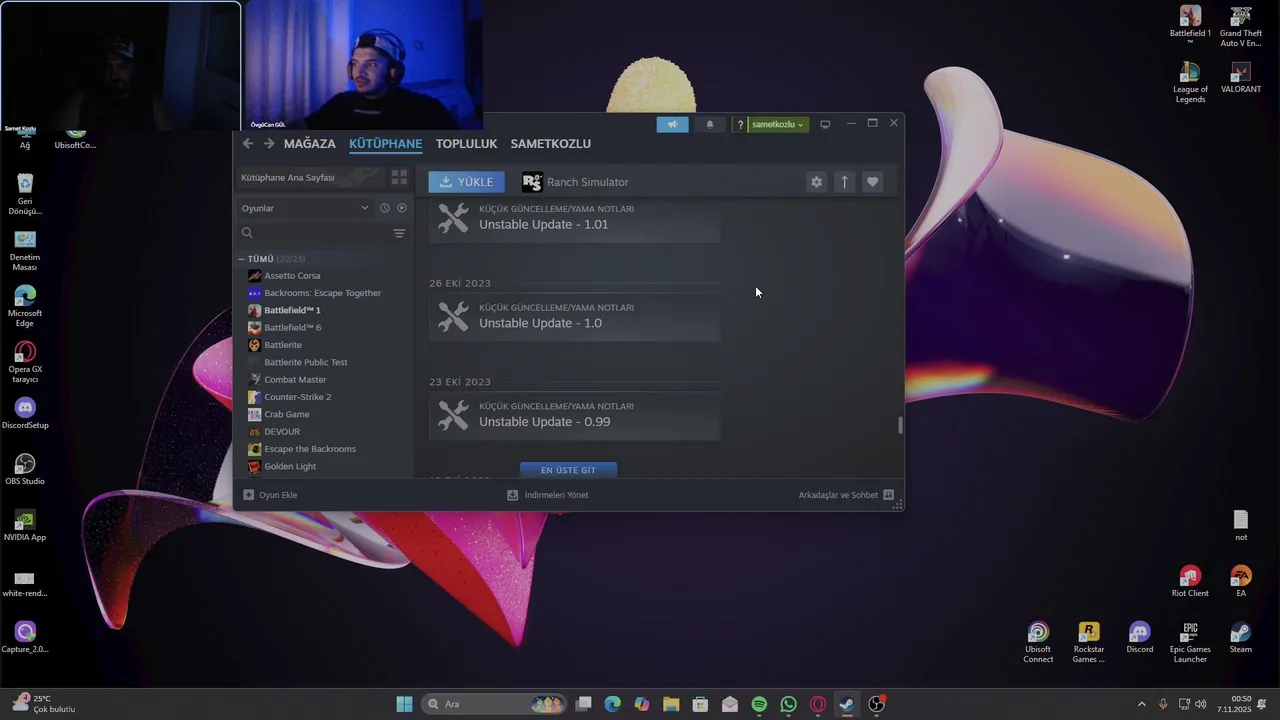Image resolution: width=1280 pixels, height=720 pixels.
Task: Open the KÜTÜPHANE tab
Action: click(x=385, y=143)
